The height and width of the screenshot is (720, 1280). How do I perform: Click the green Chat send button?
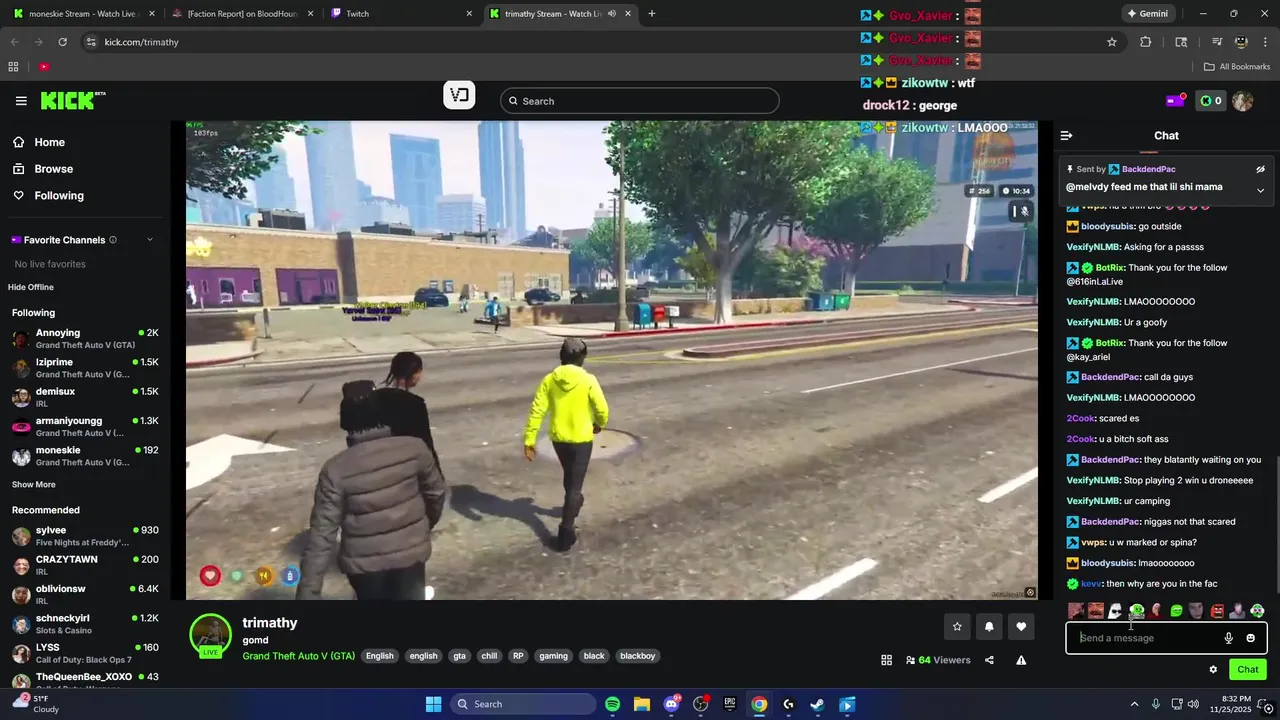click(1248, 670)
